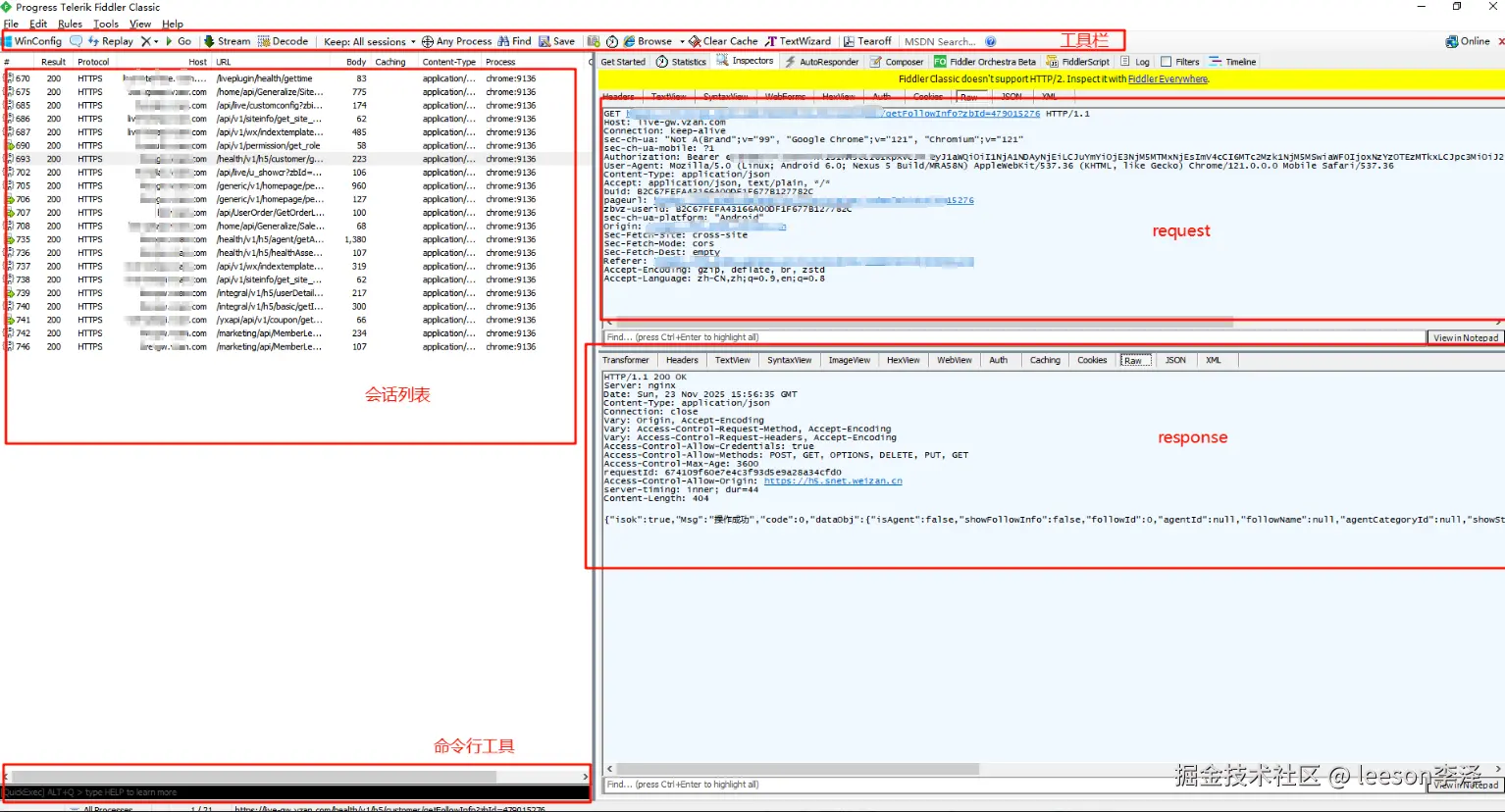Click the request Find text field
The height and width of the screenshot is (812, 1505).
click(x=1013, y=337)
